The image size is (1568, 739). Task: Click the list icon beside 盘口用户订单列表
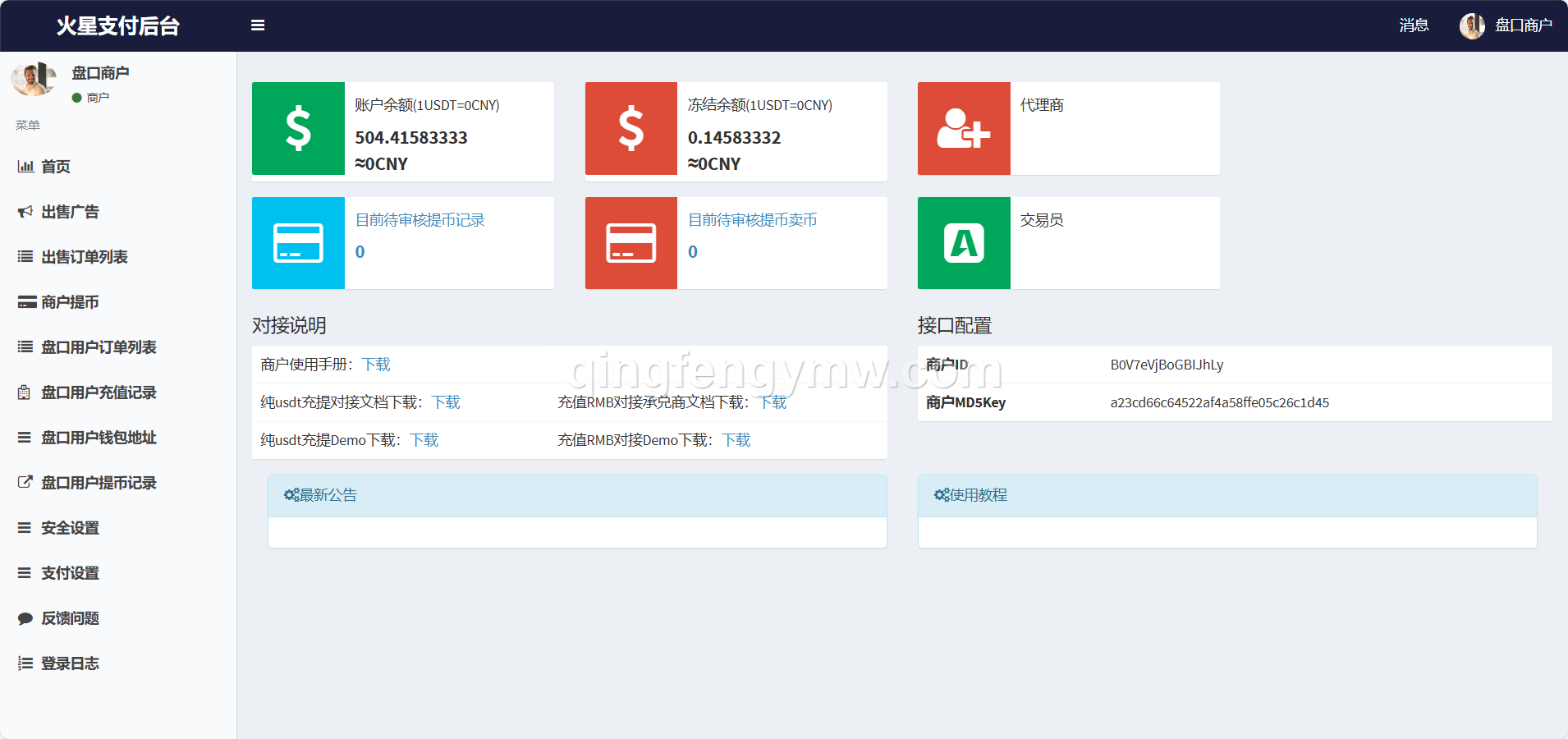click(x=25, y=347)
